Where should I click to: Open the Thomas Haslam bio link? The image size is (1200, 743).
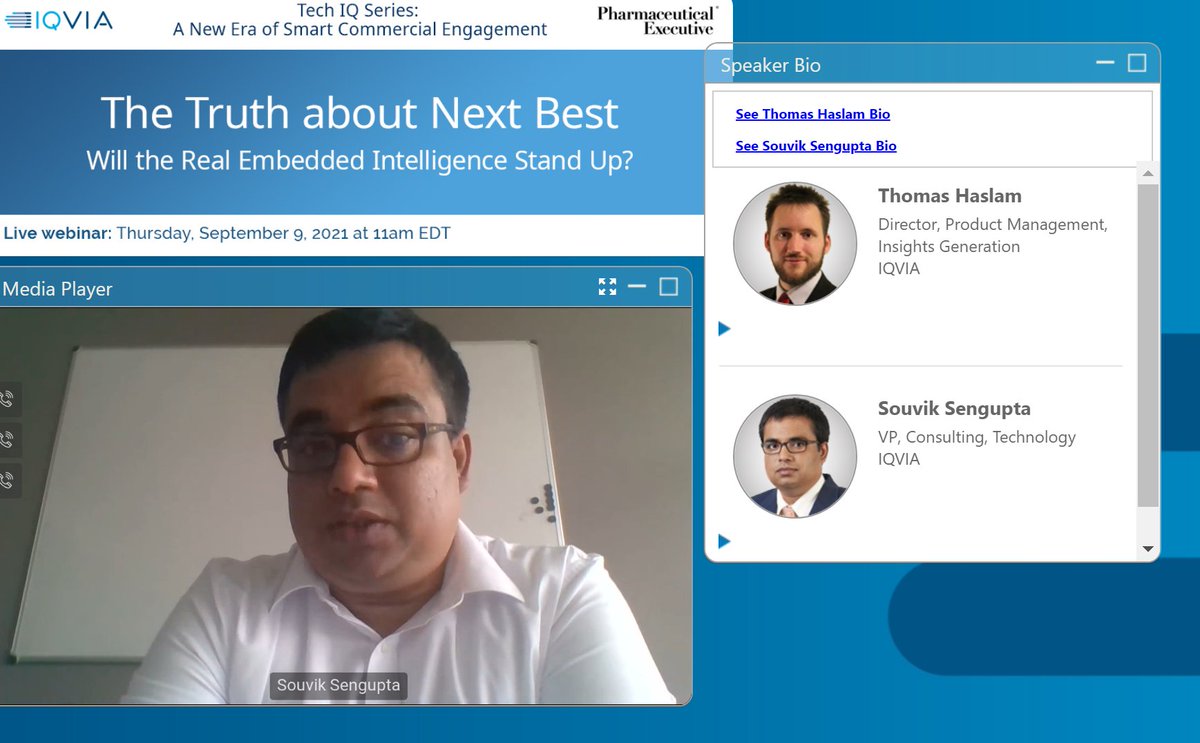pos(813,114)
